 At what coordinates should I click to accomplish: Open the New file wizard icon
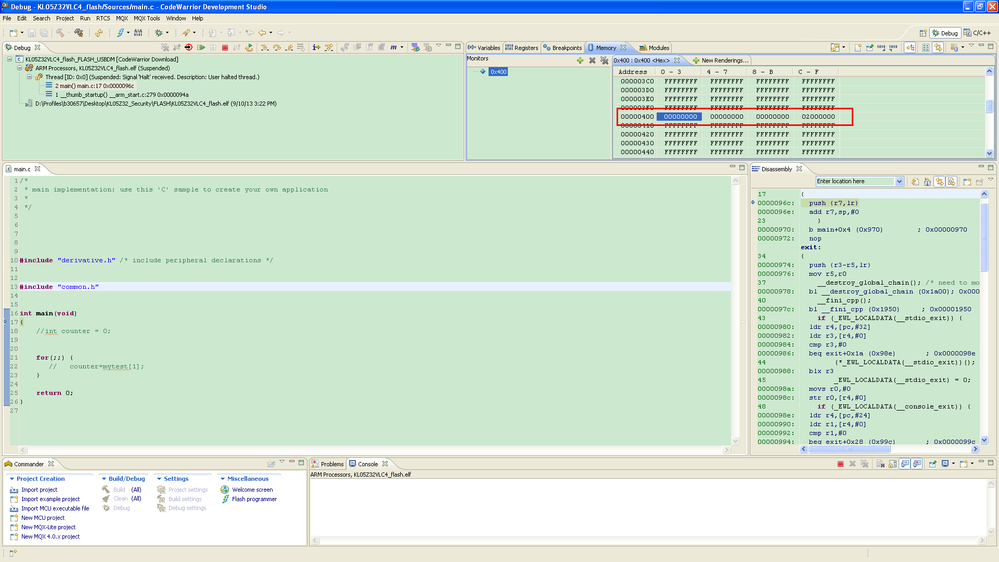13,32
